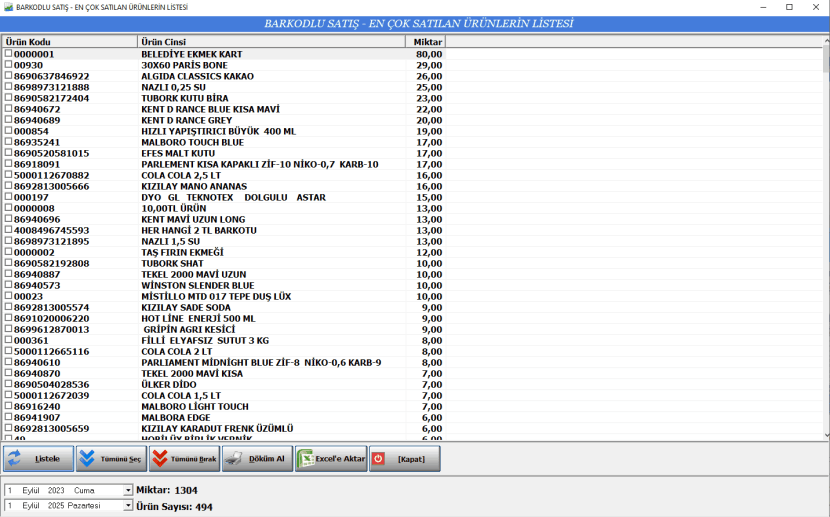Check the box for BELEDİYE EKMEK KART
Screen dimensions: 830x517
point(8,53)
